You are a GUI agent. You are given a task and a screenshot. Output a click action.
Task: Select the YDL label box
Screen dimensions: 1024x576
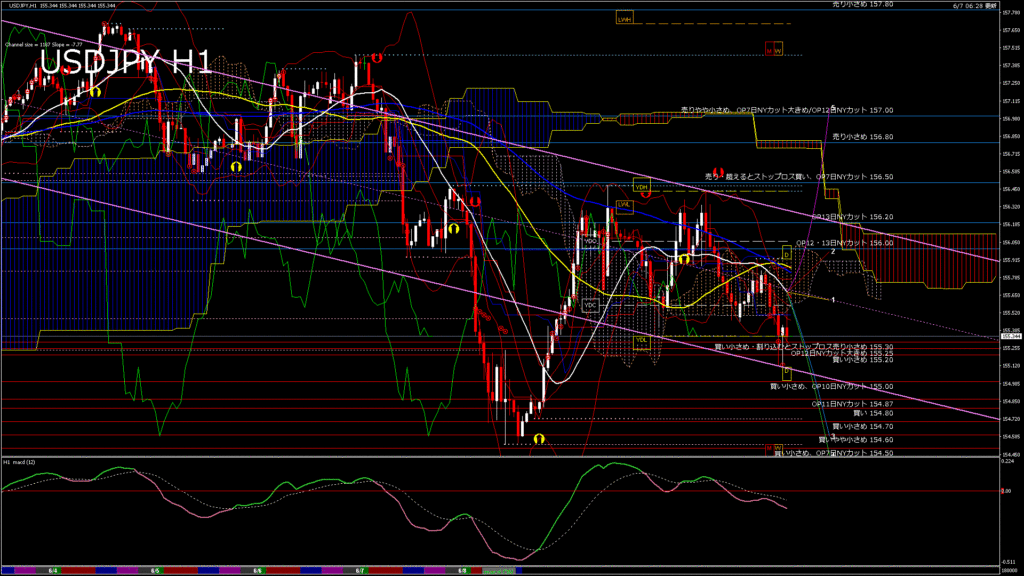coord(641,339)
